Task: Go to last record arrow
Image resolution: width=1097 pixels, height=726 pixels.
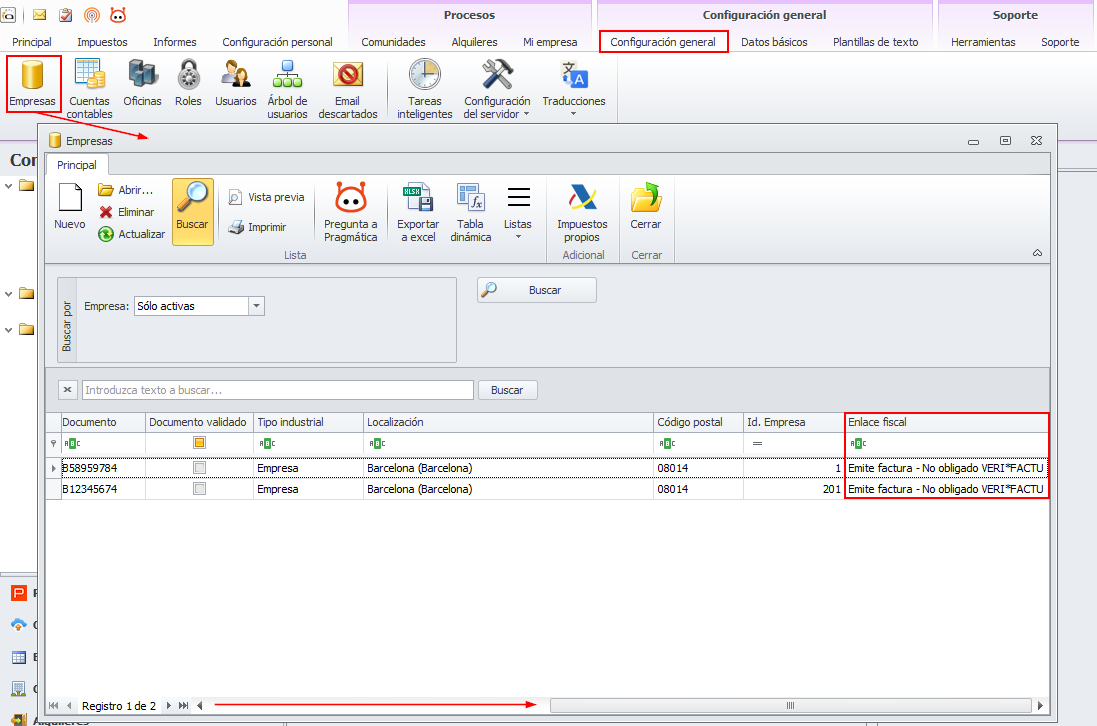Action: (183, 706)
